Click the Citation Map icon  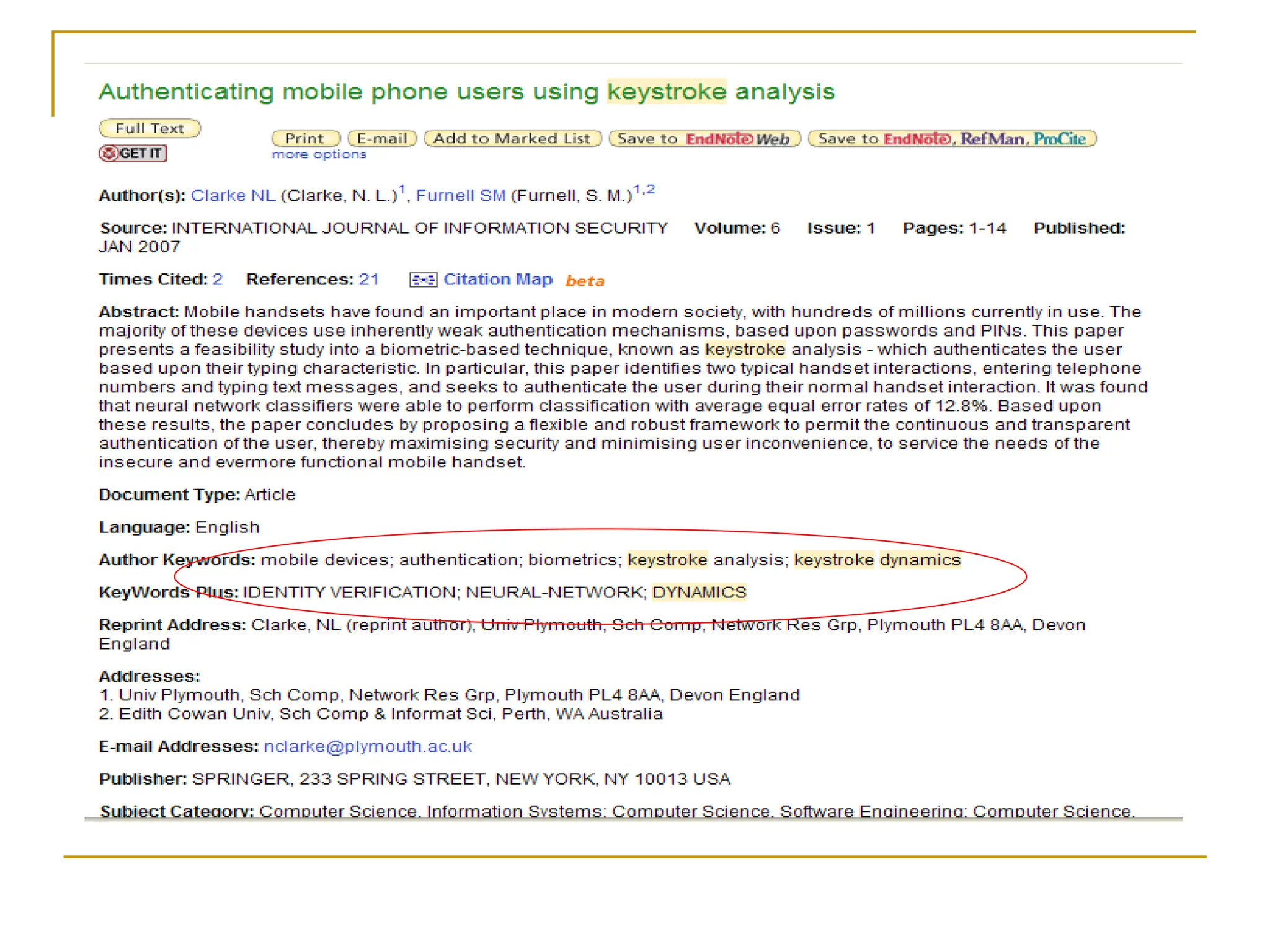tap(423, 280)
